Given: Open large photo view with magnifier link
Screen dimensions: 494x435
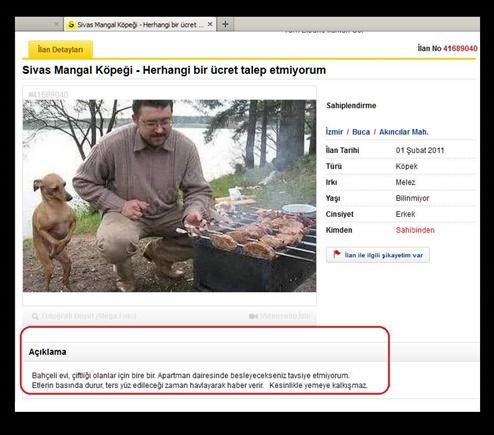Looking at the screenshot, I should (x=84, y=316).
